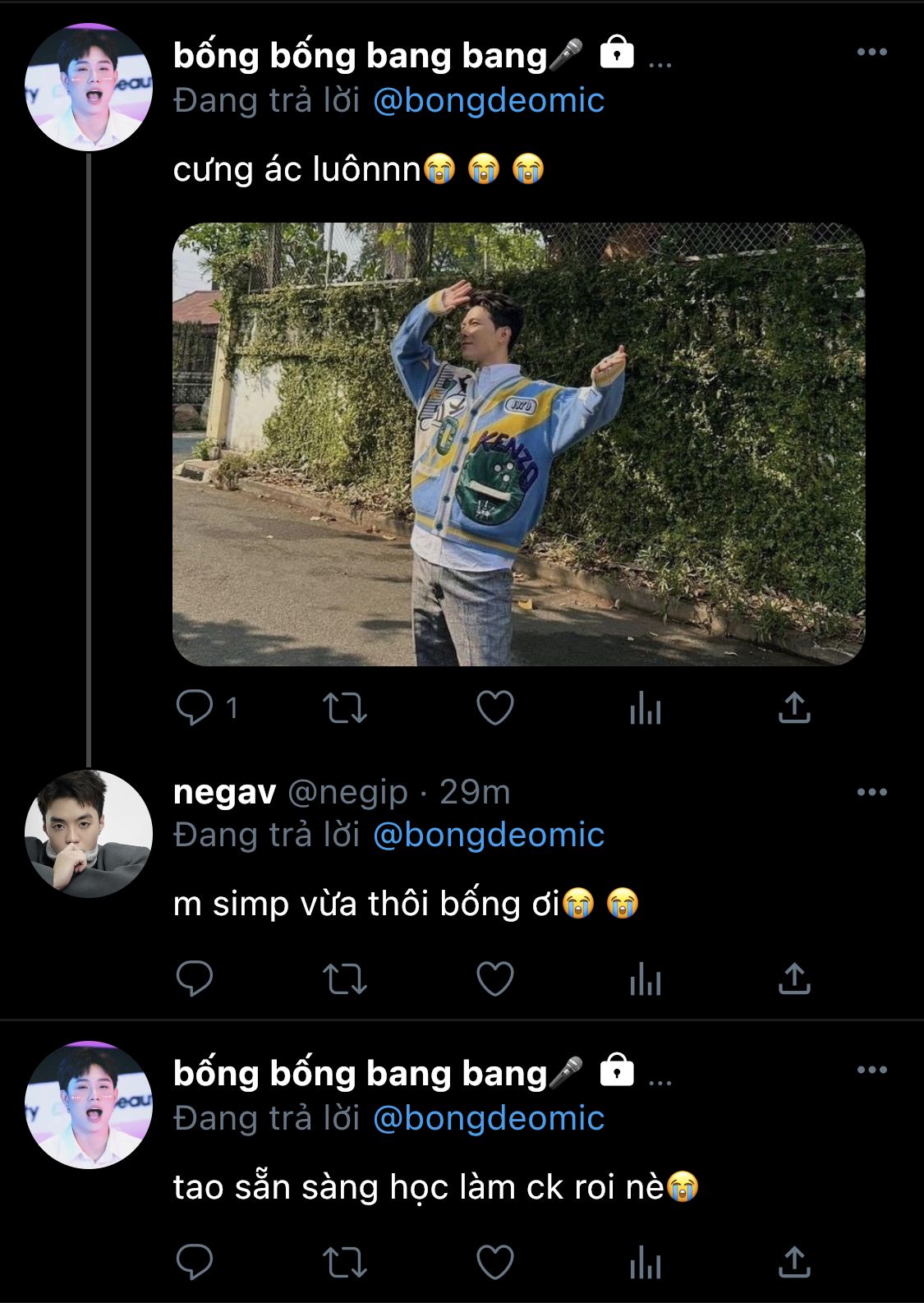View analytics of the photo tweet
924x1303 pixels.
point(646,708)
